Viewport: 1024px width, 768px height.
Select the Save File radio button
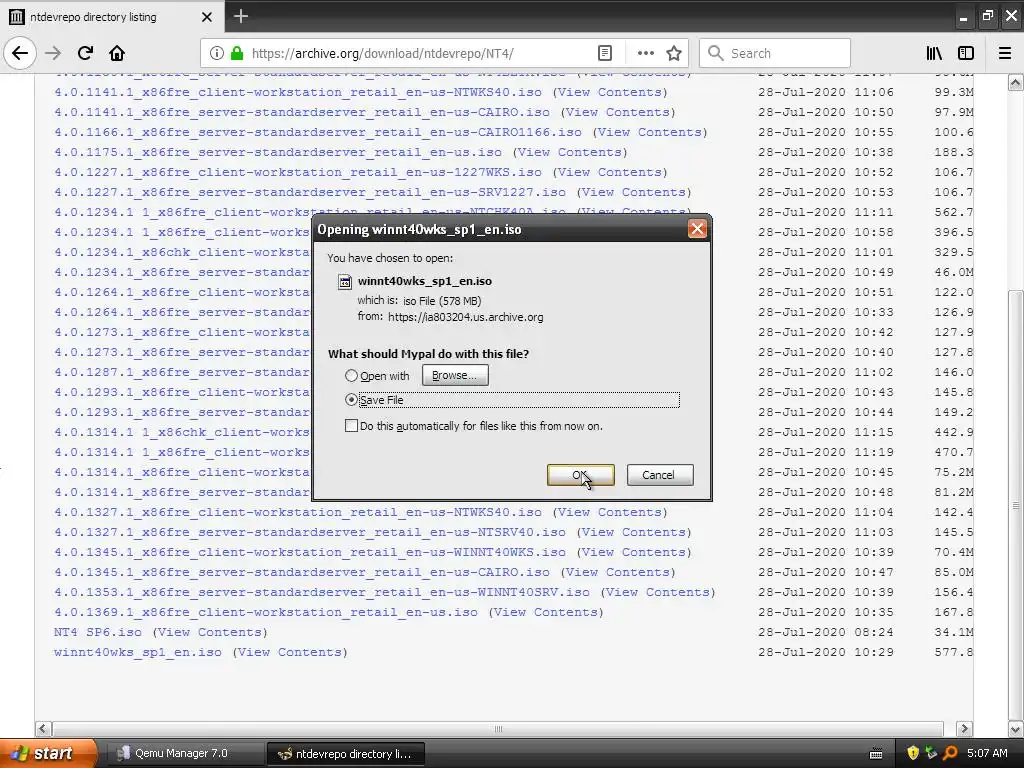(x=351, y=399)
